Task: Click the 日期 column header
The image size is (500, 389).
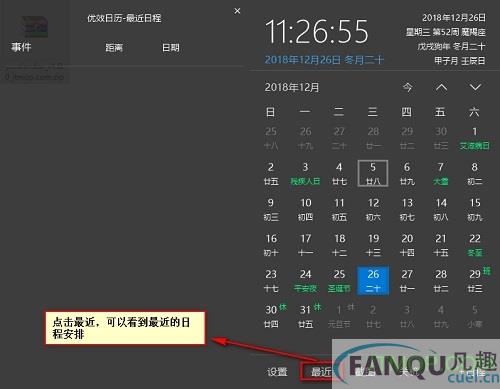Action: 171,48
